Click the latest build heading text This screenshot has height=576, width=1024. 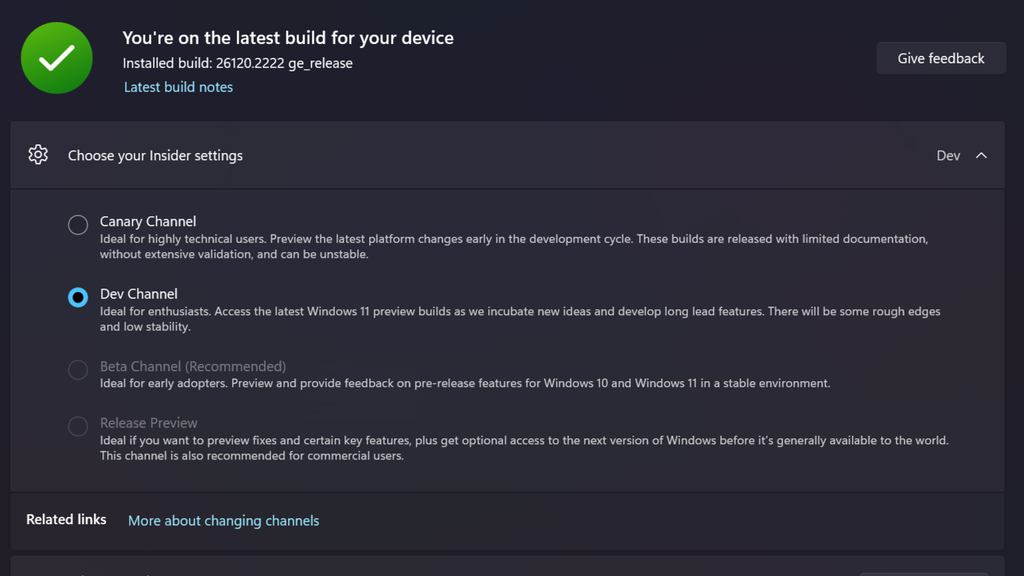[288, 38]
